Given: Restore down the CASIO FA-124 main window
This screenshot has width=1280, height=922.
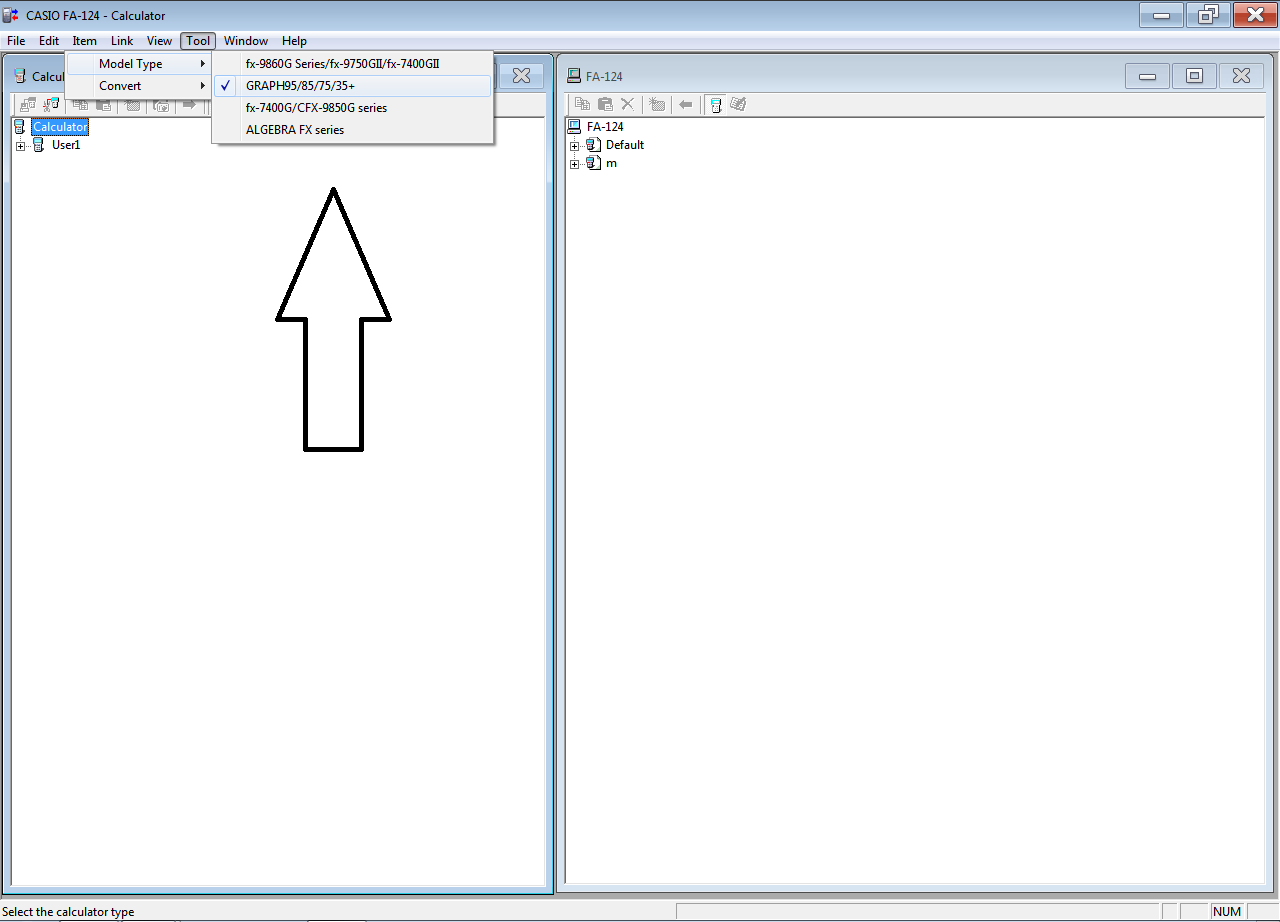Looking at the screenshot, I should click(1208, 15).
